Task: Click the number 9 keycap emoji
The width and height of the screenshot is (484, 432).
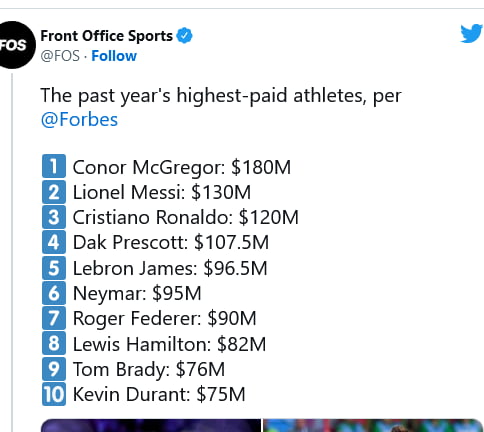Action: click(x=54, y=369)
